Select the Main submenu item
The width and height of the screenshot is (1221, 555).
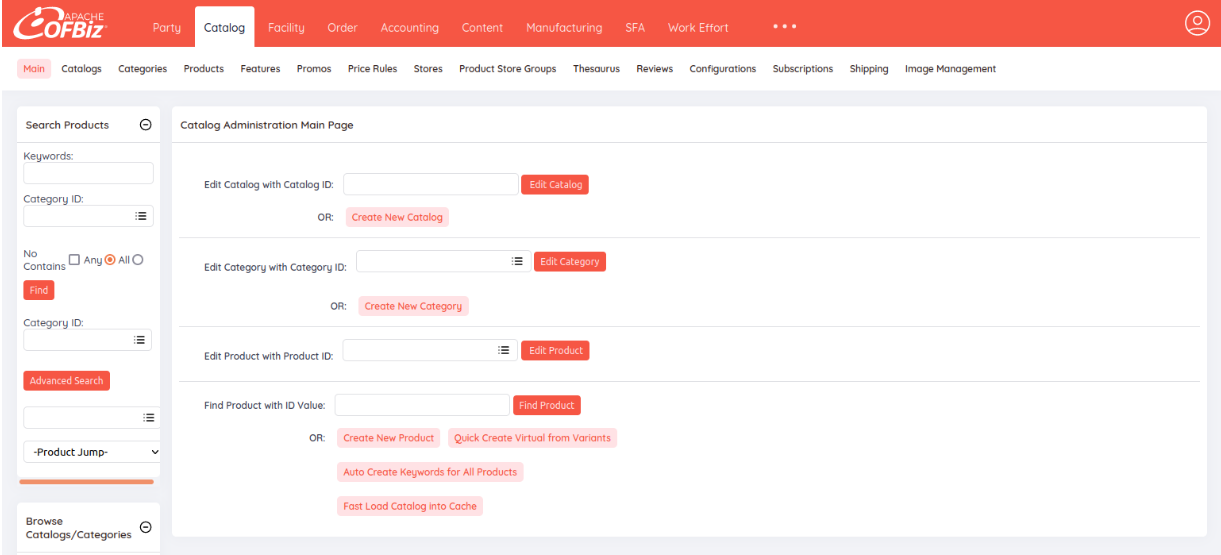(34, 69)
